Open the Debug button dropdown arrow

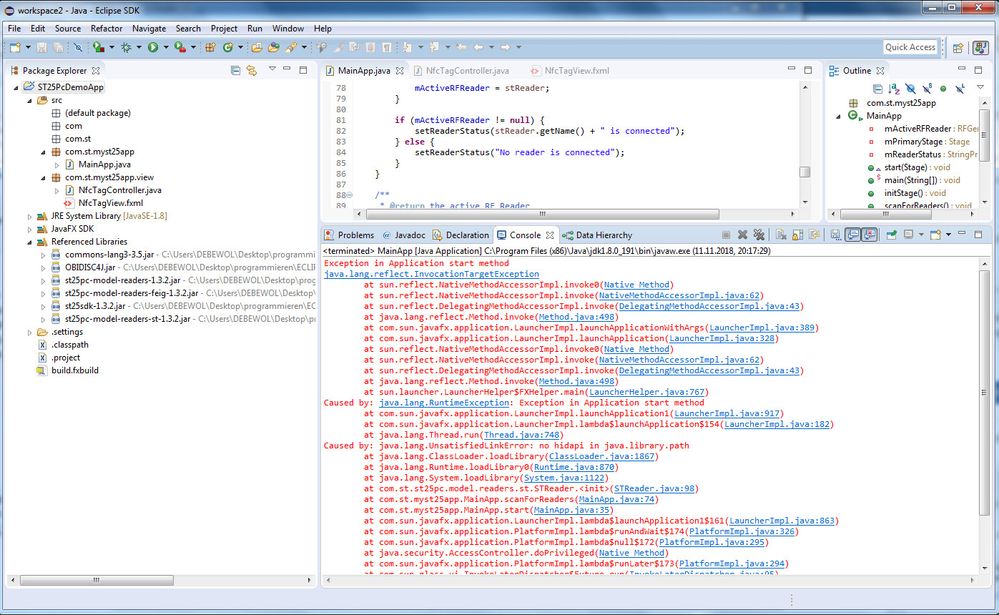(x=139, y=47)
